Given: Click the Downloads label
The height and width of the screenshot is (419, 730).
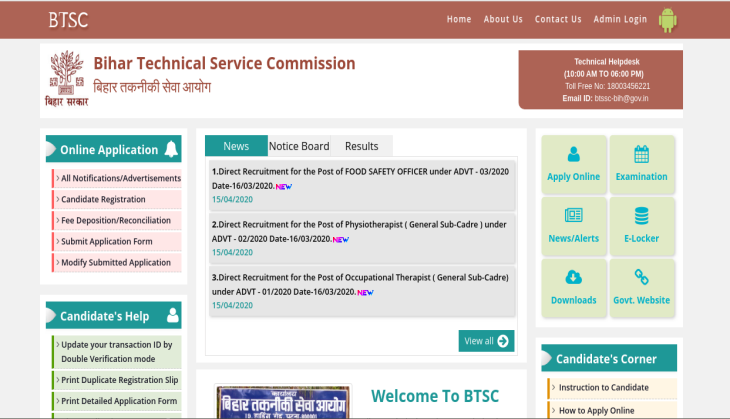Looking at the screenshot, I should pyautogui.click(x=574, y=300).
